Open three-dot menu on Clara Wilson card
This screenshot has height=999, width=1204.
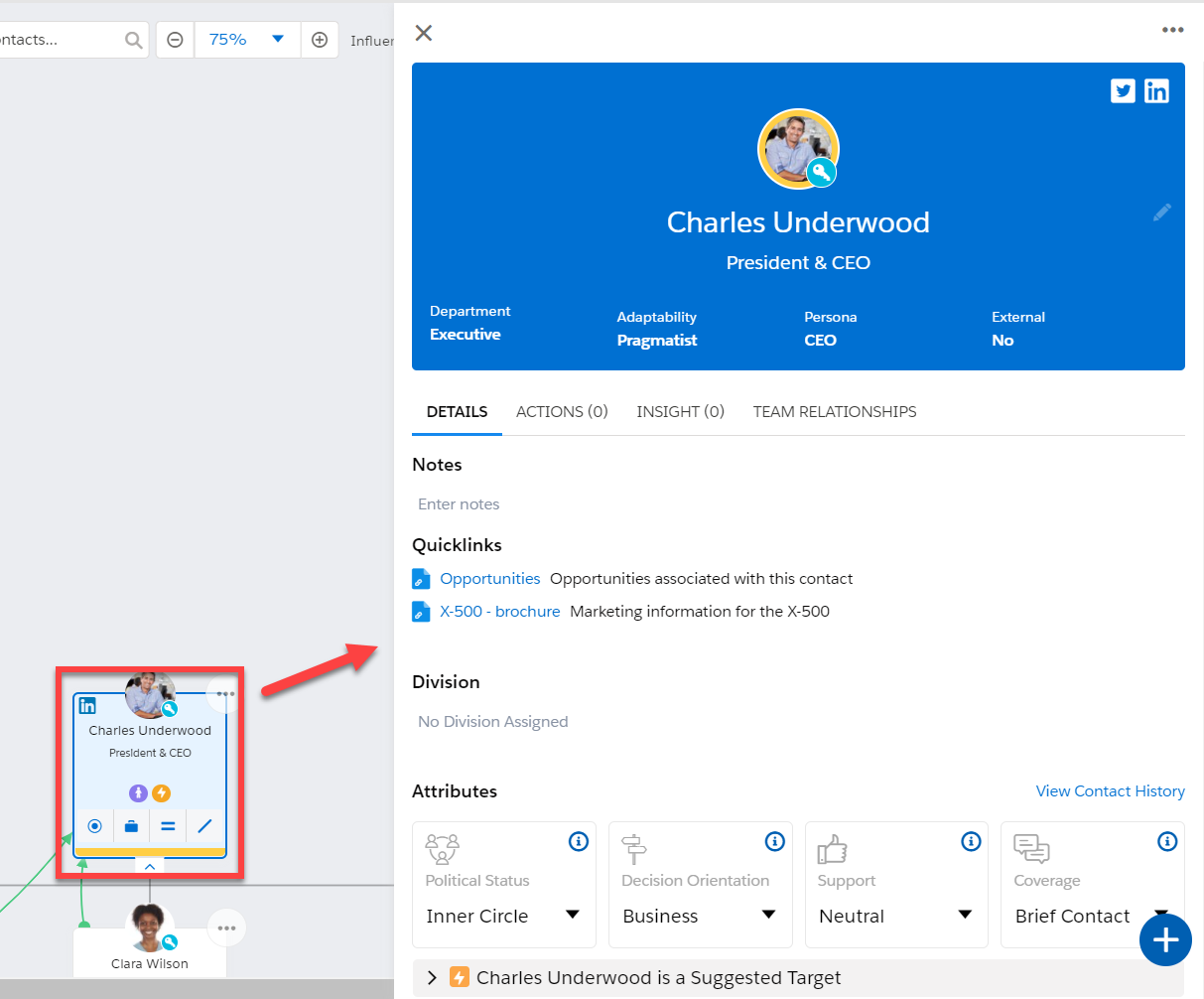226,928
